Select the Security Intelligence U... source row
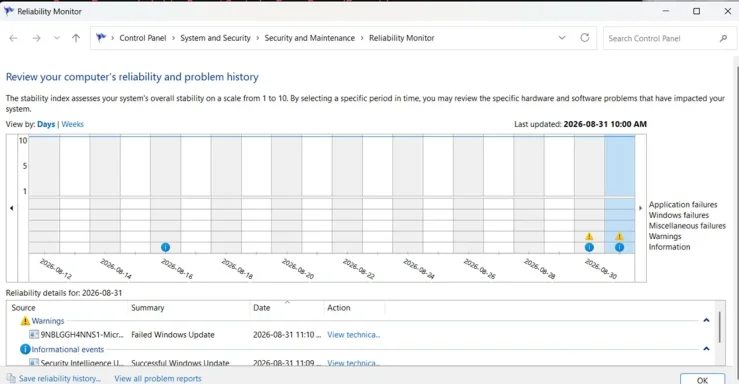 [76, 363]
